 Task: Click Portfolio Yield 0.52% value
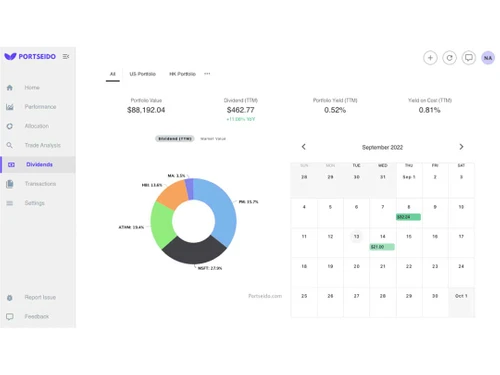tap(335, 110)
